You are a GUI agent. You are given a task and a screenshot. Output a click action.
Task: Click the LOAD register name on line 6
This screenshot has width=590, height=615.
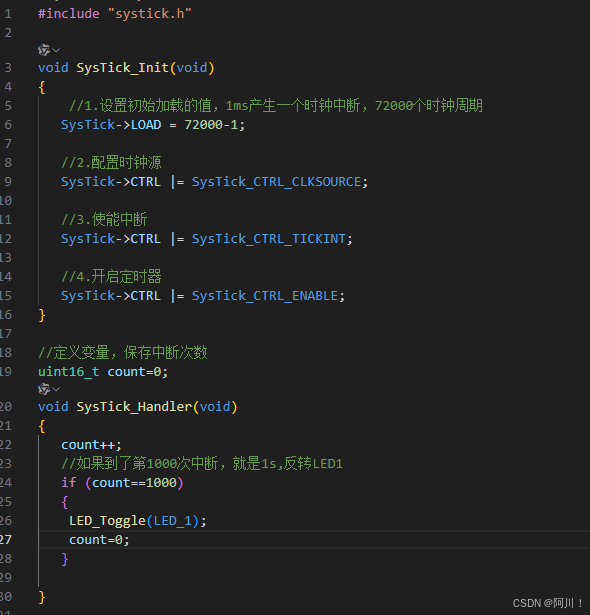pyautogui.click(x=146, y=125)
